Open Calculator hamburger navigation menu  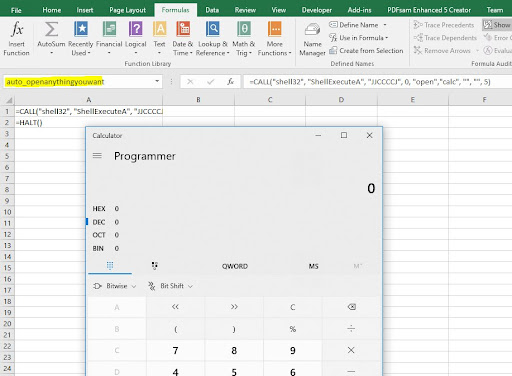point(97,155)
